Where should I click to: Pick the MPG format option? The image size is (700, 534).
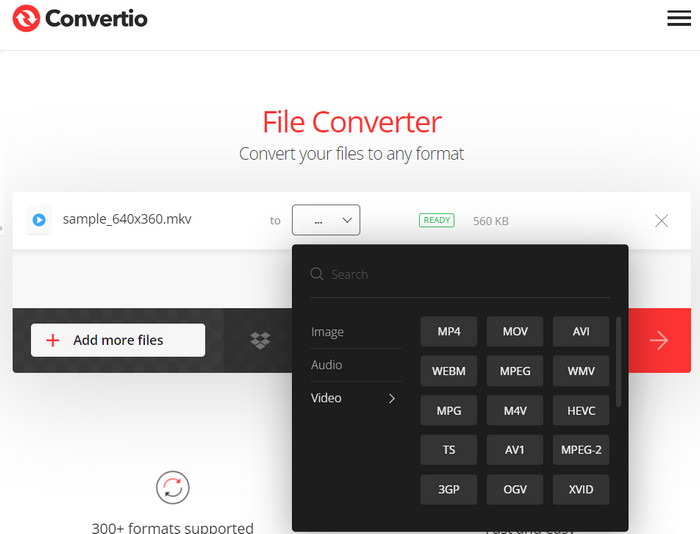tap(449, 410)
